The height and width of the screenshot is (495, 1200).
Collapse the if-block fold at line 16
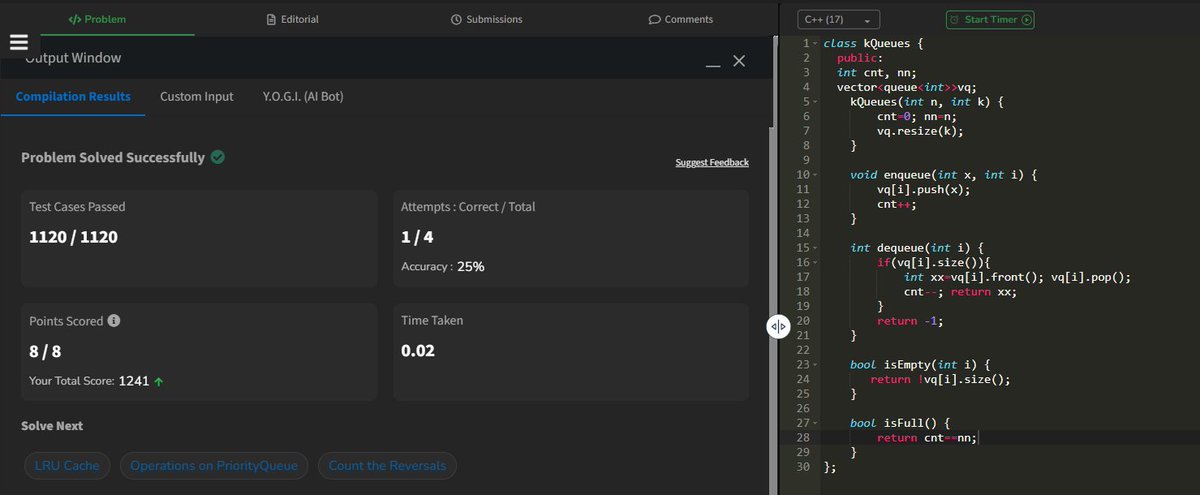(x=816, y=263)
